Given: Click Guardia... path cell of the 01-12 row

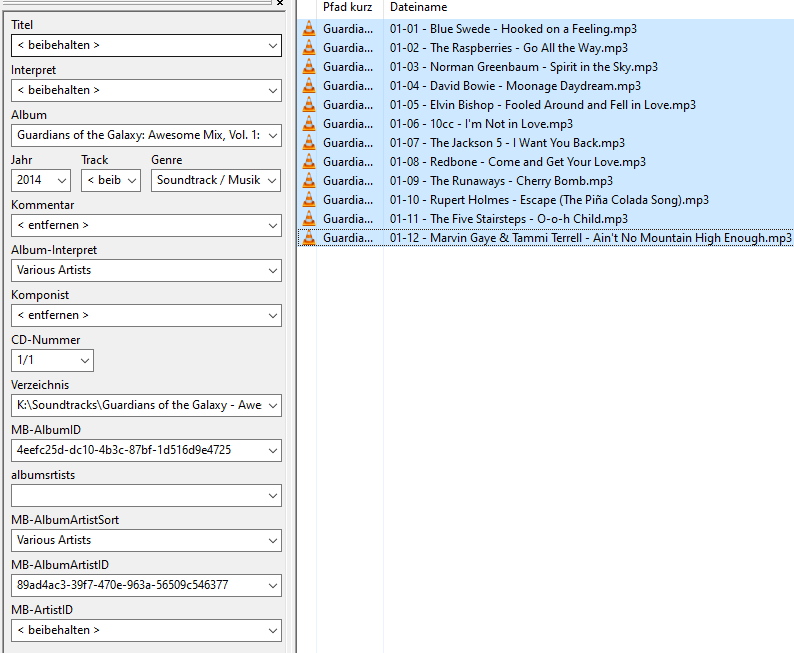Looking at the screenshot, I should pyautogui.click(x=348, y=238).
